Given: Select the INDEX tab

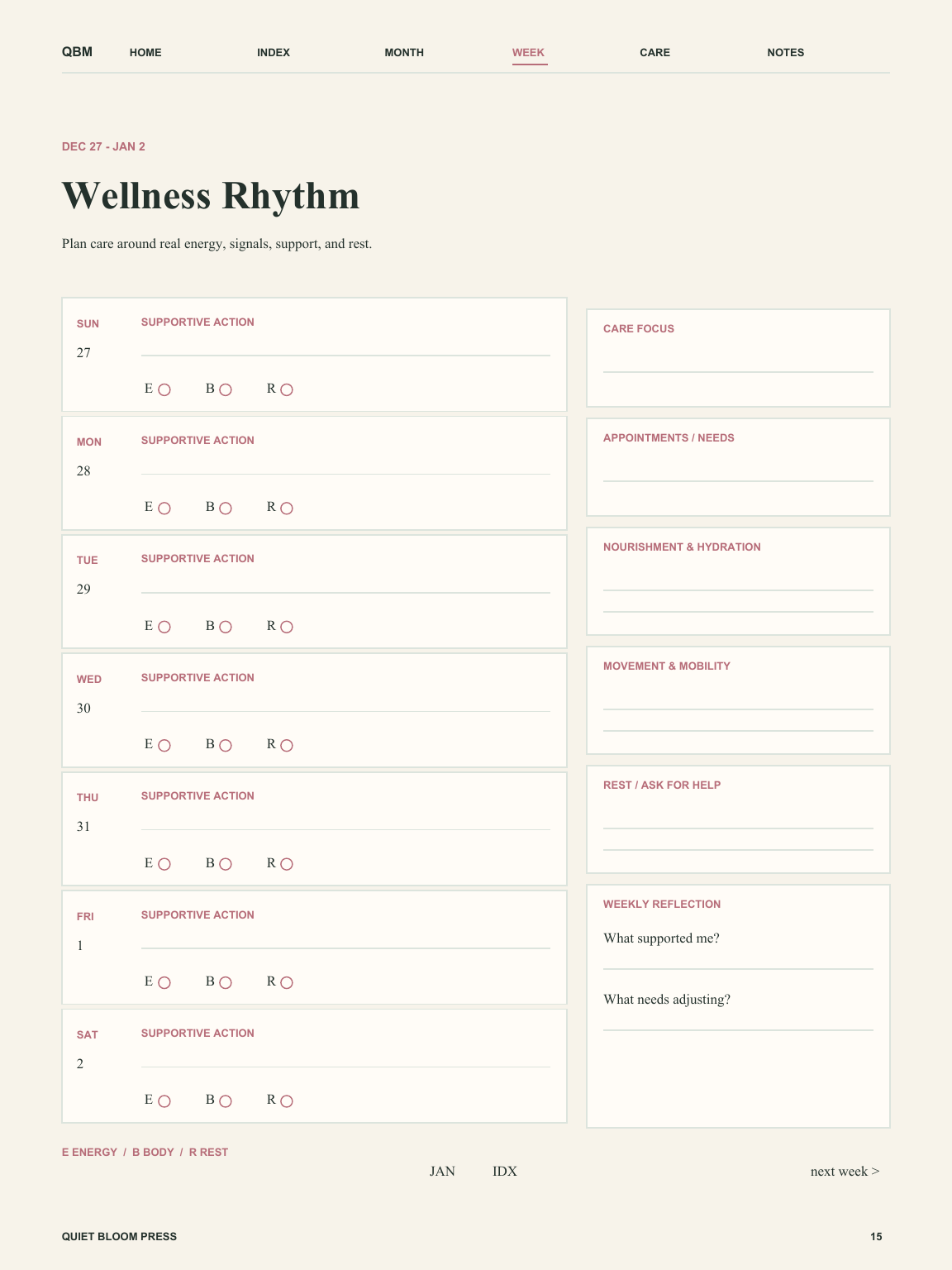Looking at the screenshot, I should pyautogui.click(x=274, y=52).
